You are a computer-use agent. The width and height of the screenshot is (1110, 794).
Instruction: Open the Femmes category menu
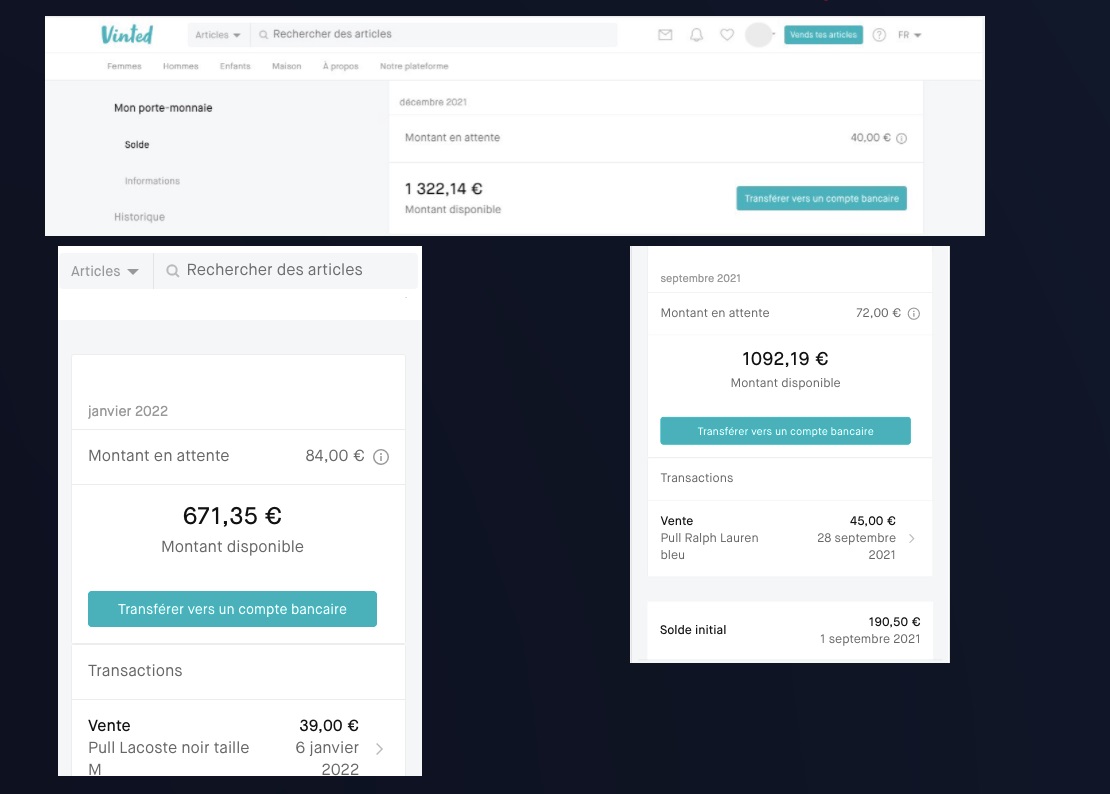click(125, 66)
